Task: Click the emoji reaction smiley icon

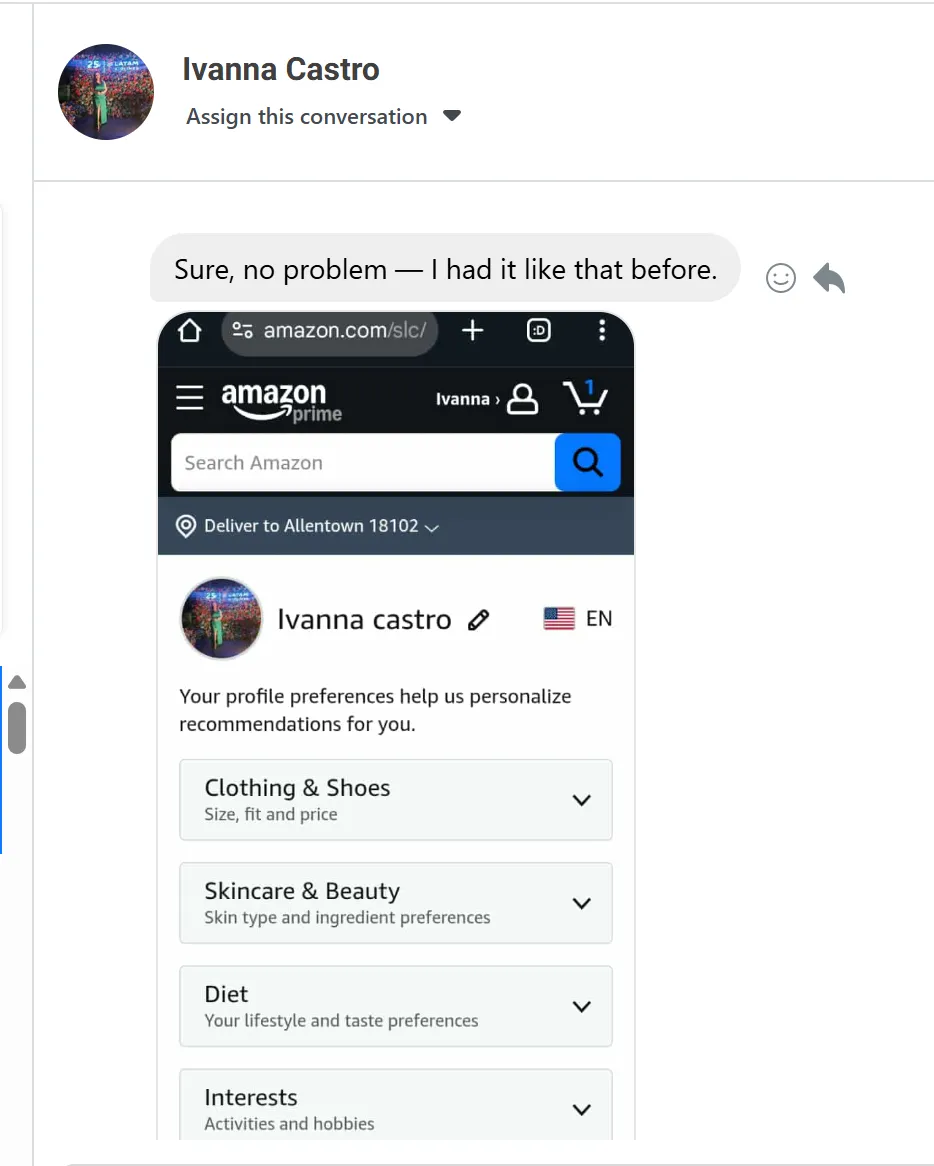Action: coord(781,278)
